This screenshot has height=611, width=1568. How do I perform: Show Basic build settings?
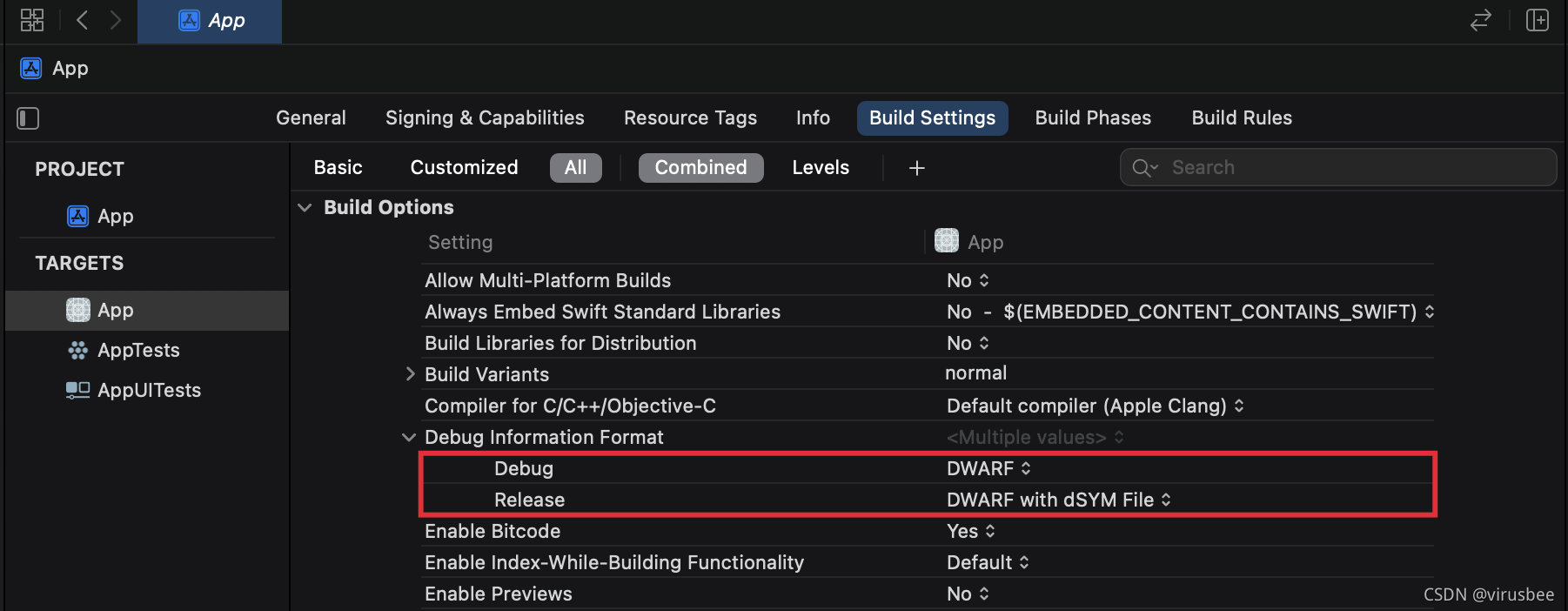(x=338, y=167)
